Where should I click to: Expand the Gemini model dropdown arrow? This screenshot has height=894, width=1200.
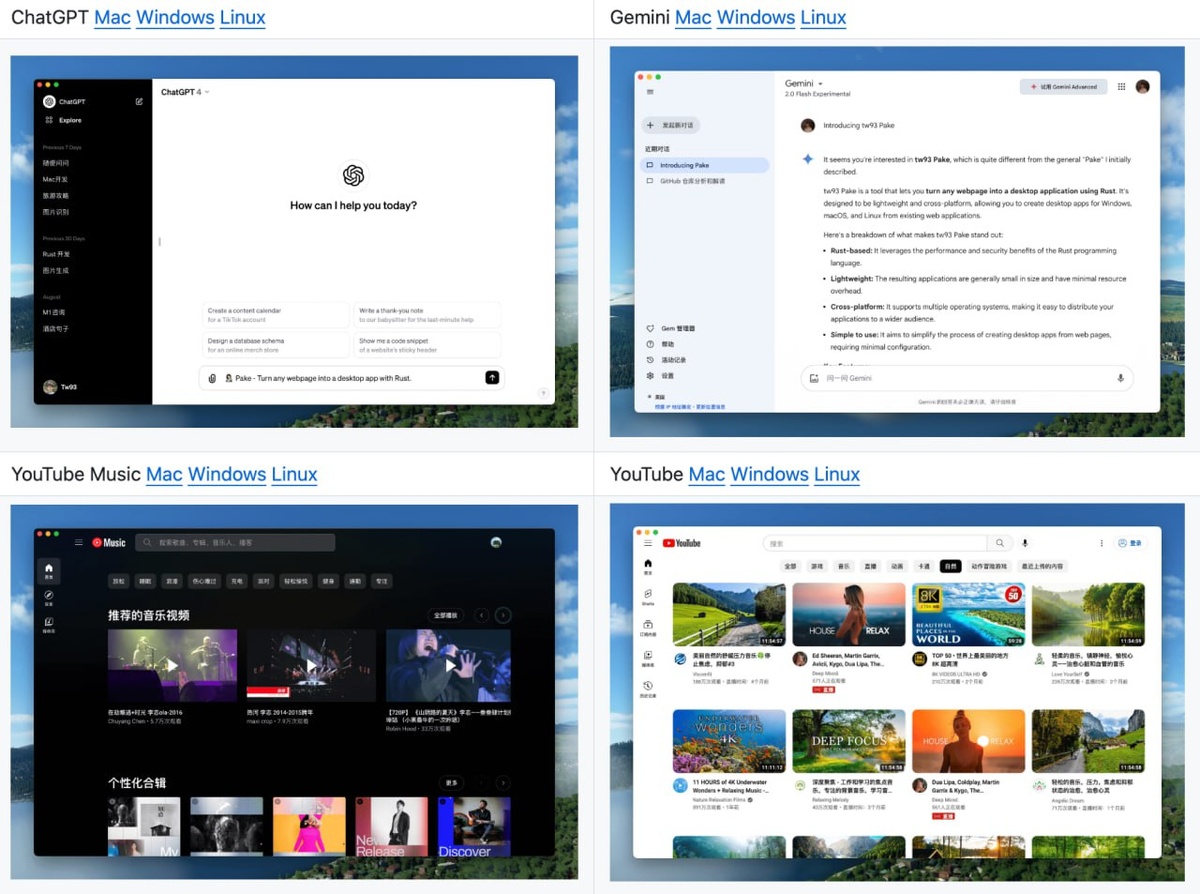820,84
